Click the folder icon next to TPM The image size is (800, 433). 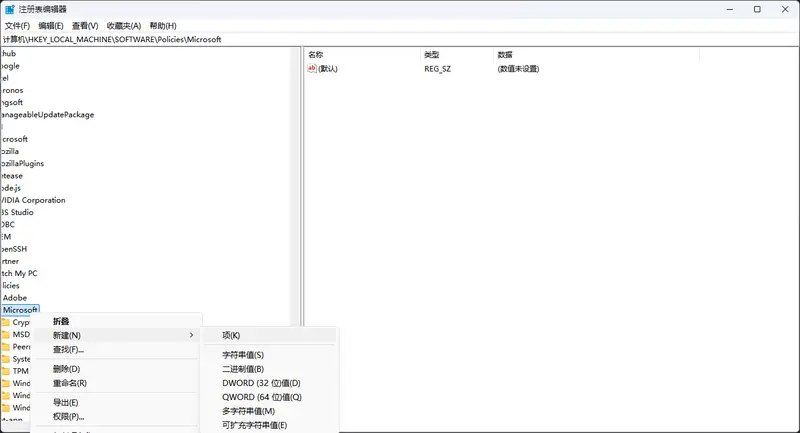[6, 371]
